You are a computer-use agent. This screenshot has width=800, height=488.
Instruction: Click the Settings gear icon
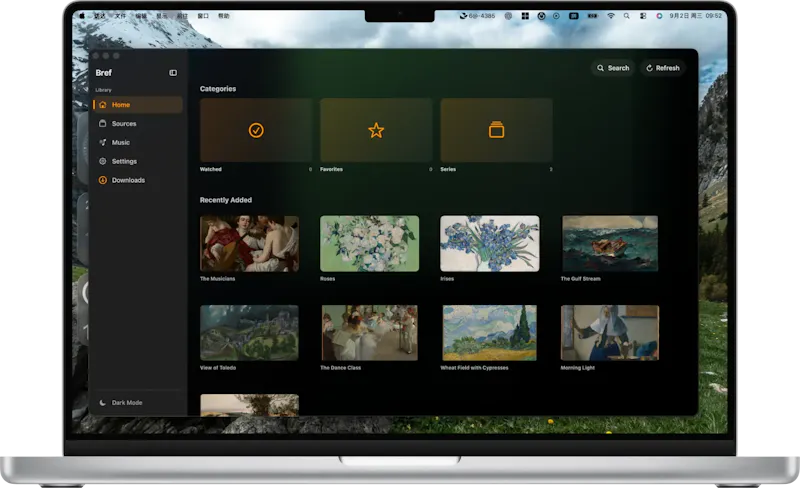(x=103, y=161)
